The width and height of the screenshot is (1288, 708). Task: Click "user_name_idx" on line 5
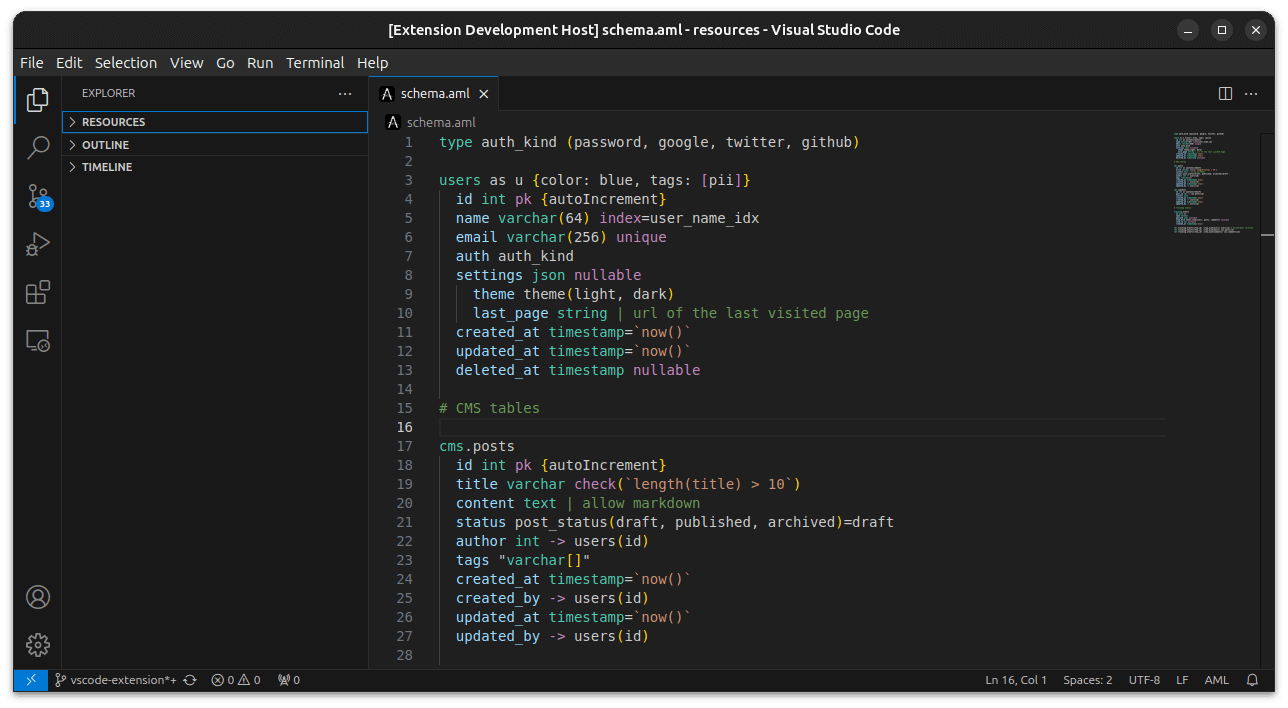point(705,218)
